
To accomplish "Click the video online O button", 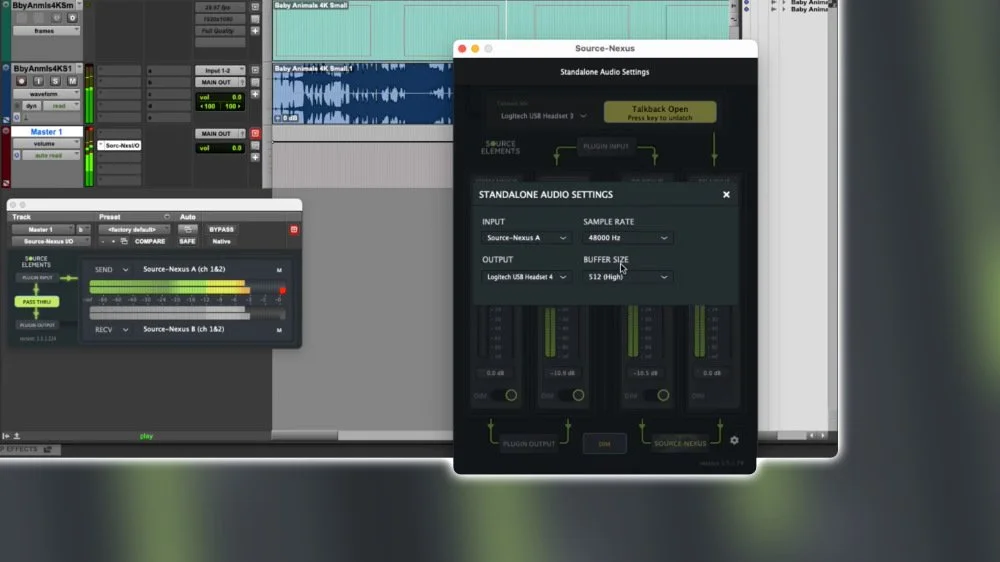I will tap(72, 18).
